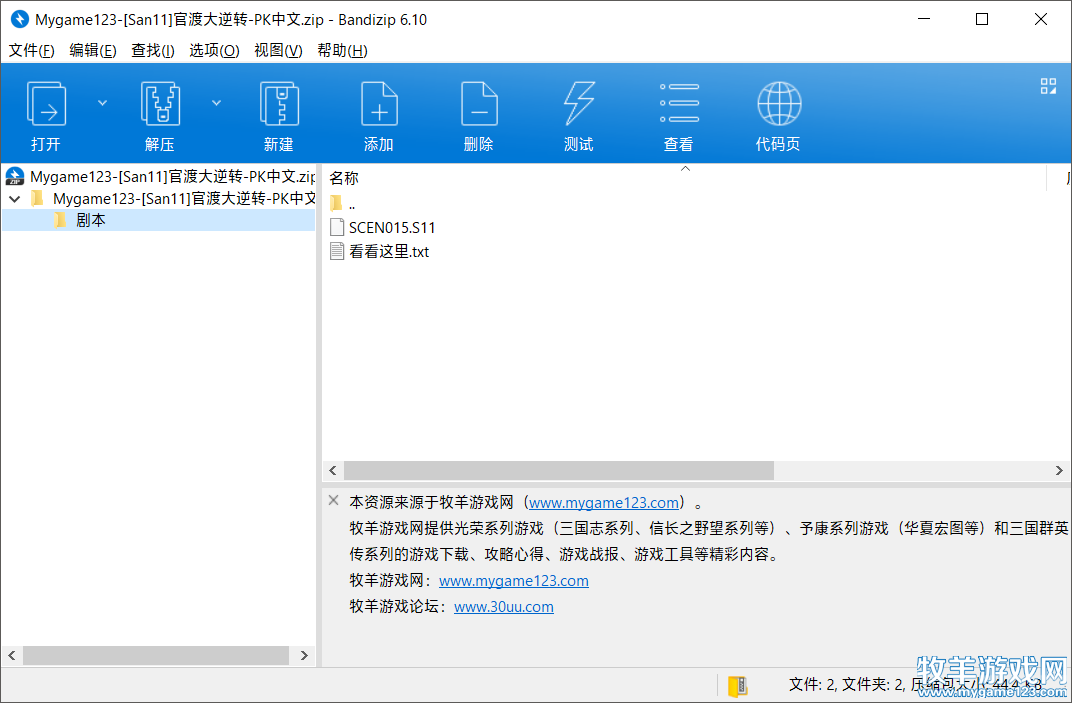Open the Help (帮助) menu
The height and width of the screenshot is (703, 1072).
(342, 51)
